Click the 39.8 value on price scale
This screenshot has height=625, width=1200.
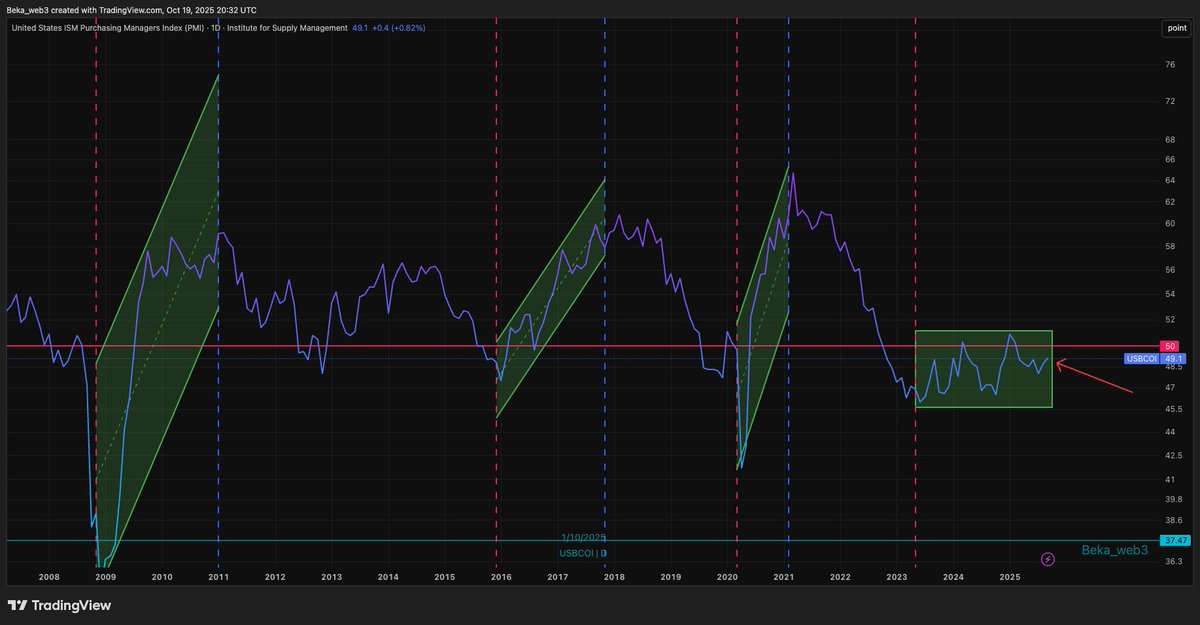click(x=1172, y=499)
